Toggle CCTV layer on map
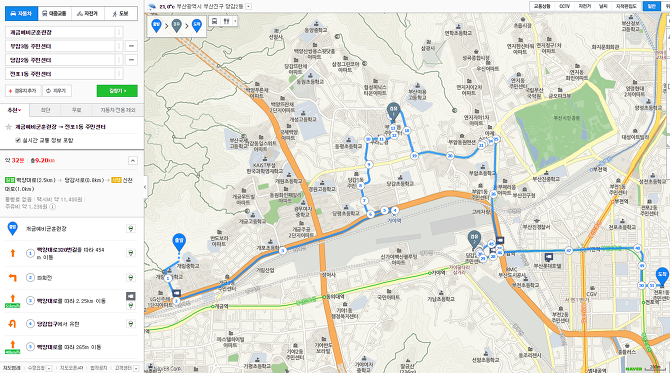The image size is (670, 373). (564, 6)
